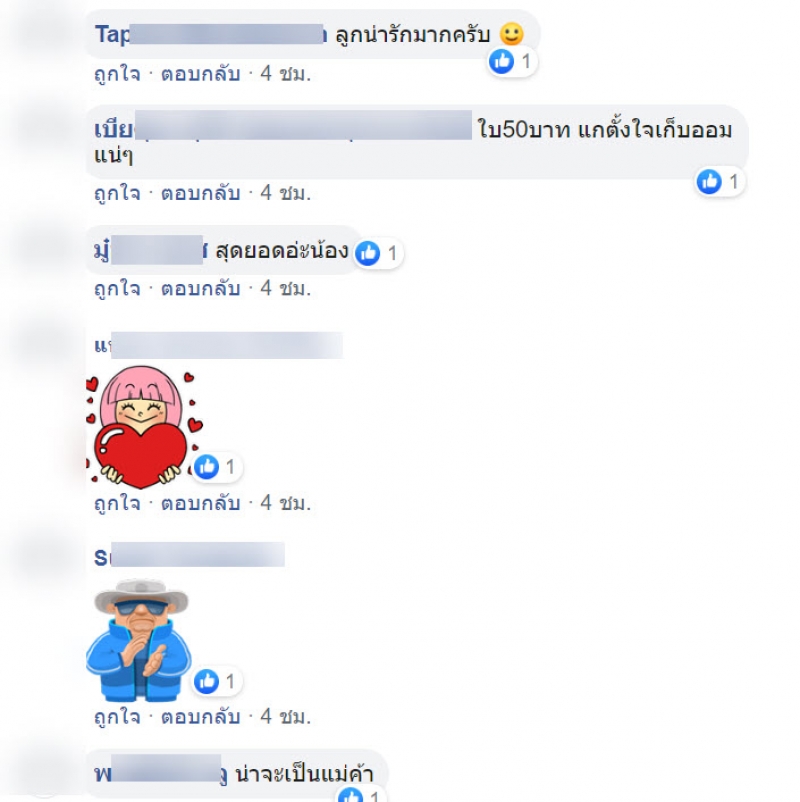Click the like icon under the น่าจะเป็นแม่ค้า comment
The width and height of the screenshot is (800, 802).
351,795
